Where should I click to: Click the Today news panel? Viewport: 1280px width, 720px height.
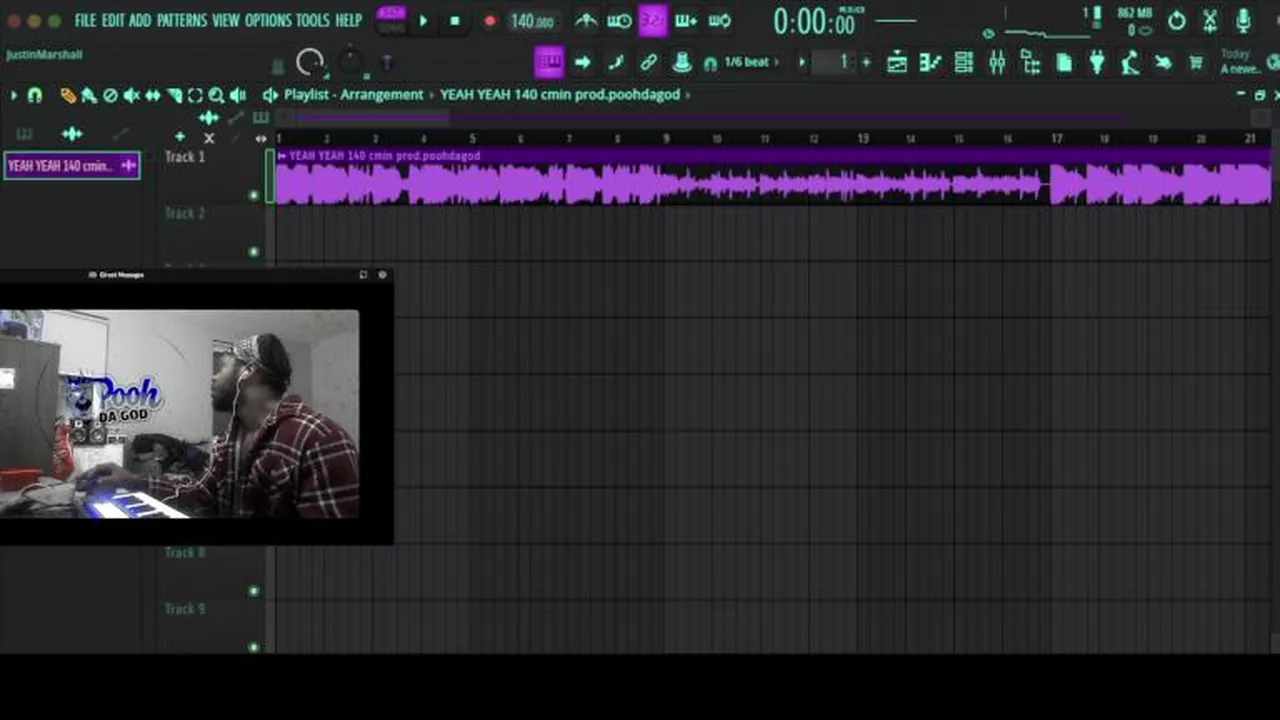click(x=1240, y=62)
